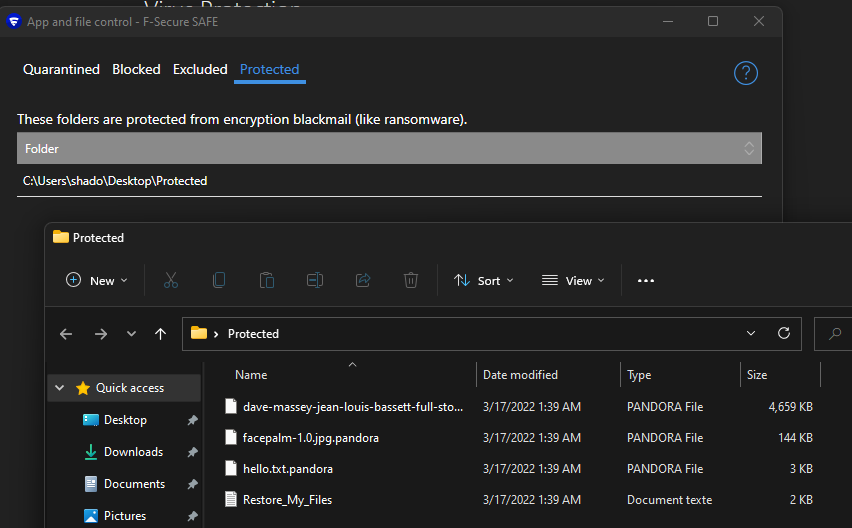This screenshot has width=852, height=528.
Task: Maximize the F-Secure App and file control window
Action: (x=713, y=21)
